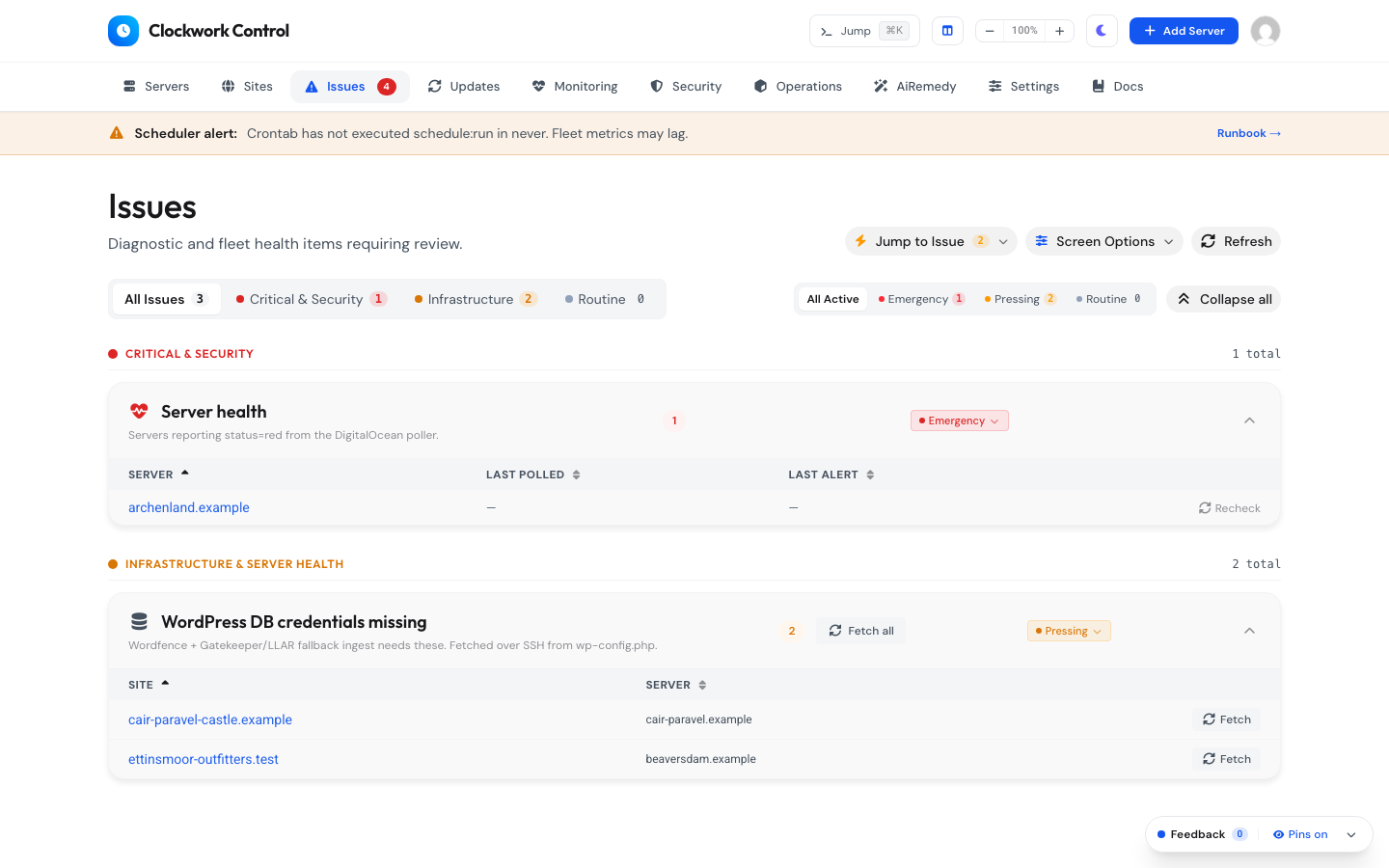
Task: Decrease zoom with the minus button
Action: [990, 31]
